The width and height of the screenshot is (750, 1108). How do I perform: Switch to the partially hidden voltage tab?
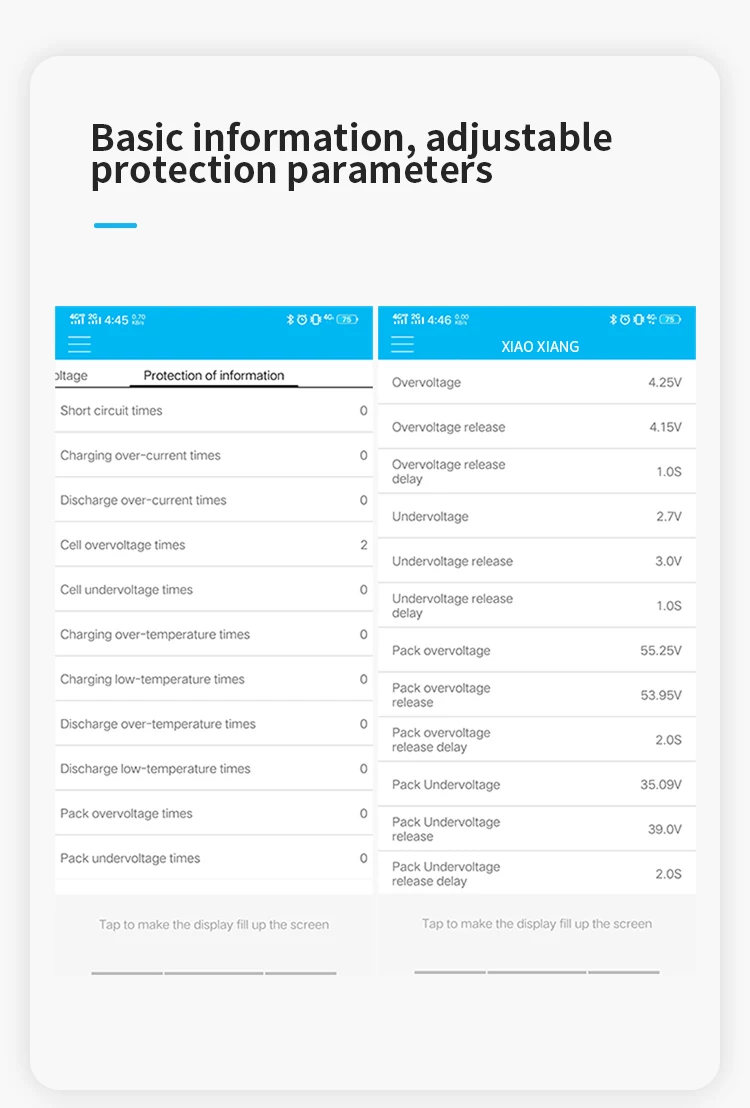pyautogui.click(x=71, y=376)
